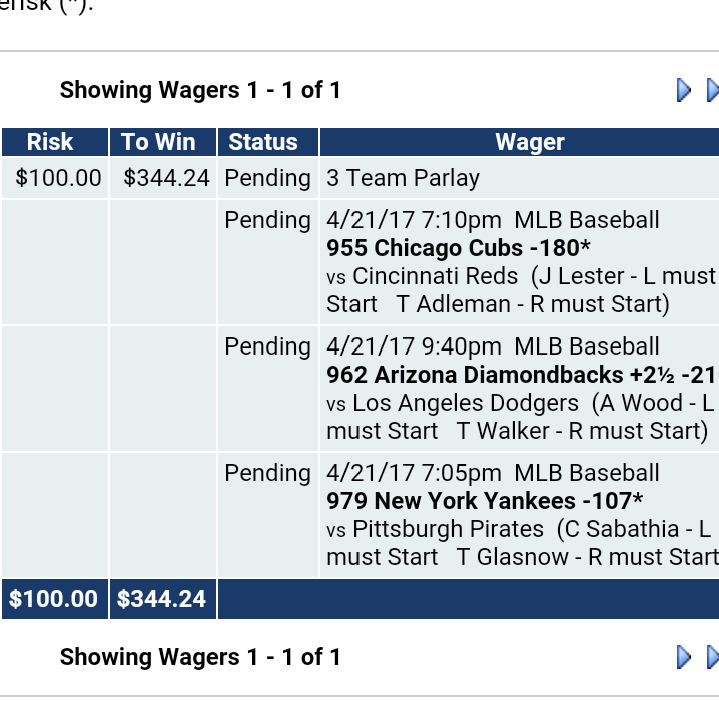Image resolution: width=719 pixels, height=701 pixels.
Task: Go to next page using bottom arrow
Action: [x=684, y=657]
